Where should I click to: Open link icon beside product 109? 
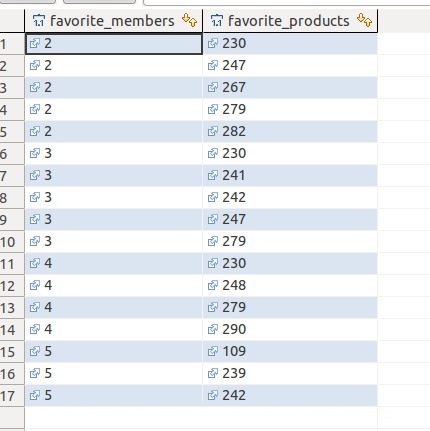coord(213,351)
